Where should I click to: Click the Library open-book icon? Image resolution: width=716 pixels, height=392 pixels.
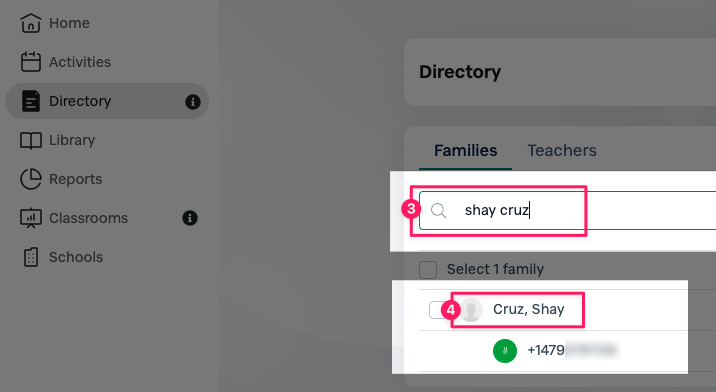(31, 140)
